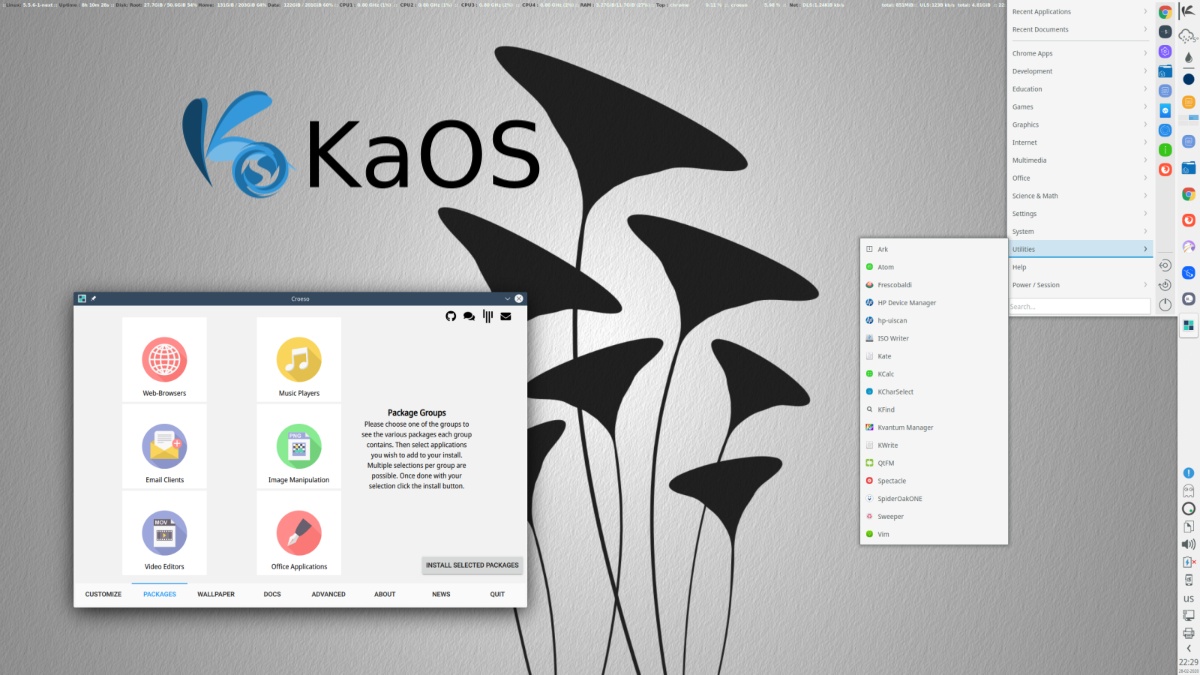Open the Office menu category

point(1080,178)
